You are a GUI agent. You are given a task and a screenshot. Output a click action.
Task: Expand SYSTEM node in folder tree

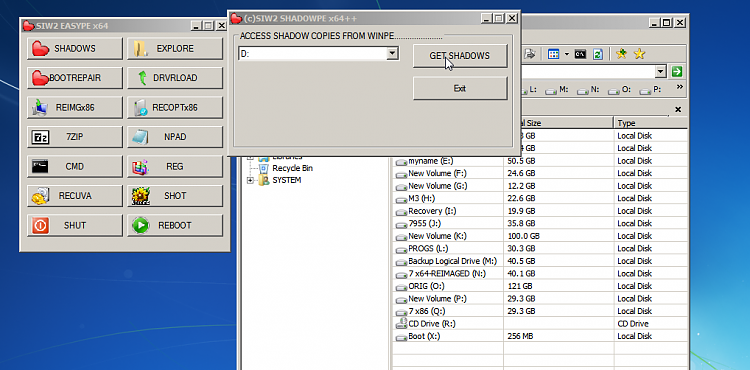tap(250, 181)
